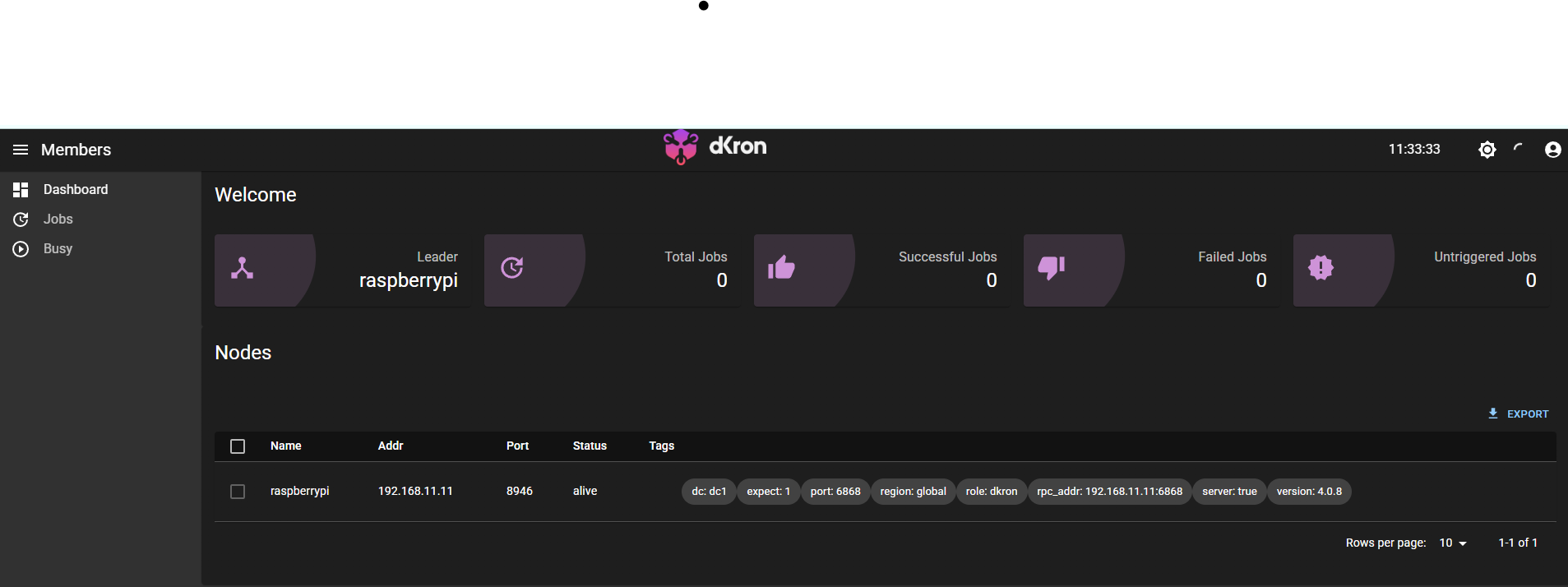Open Jobs in the sidebar
1568x587 pixels.
(x=58, y=220)
